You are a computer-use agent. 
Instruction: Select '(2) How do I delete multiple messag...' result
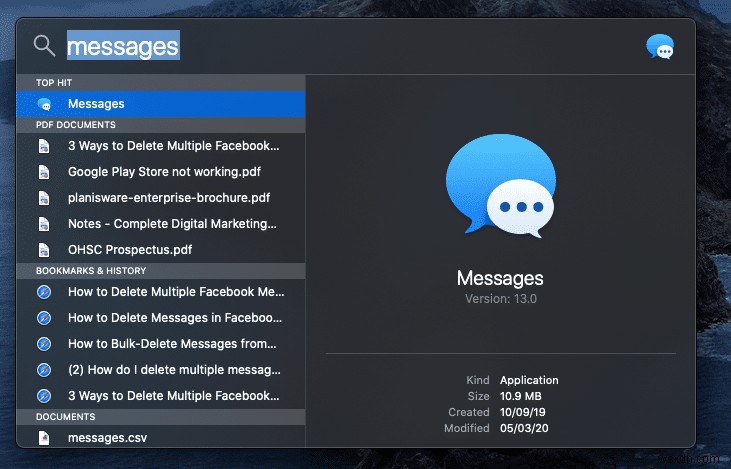click(x=161, y=370)
